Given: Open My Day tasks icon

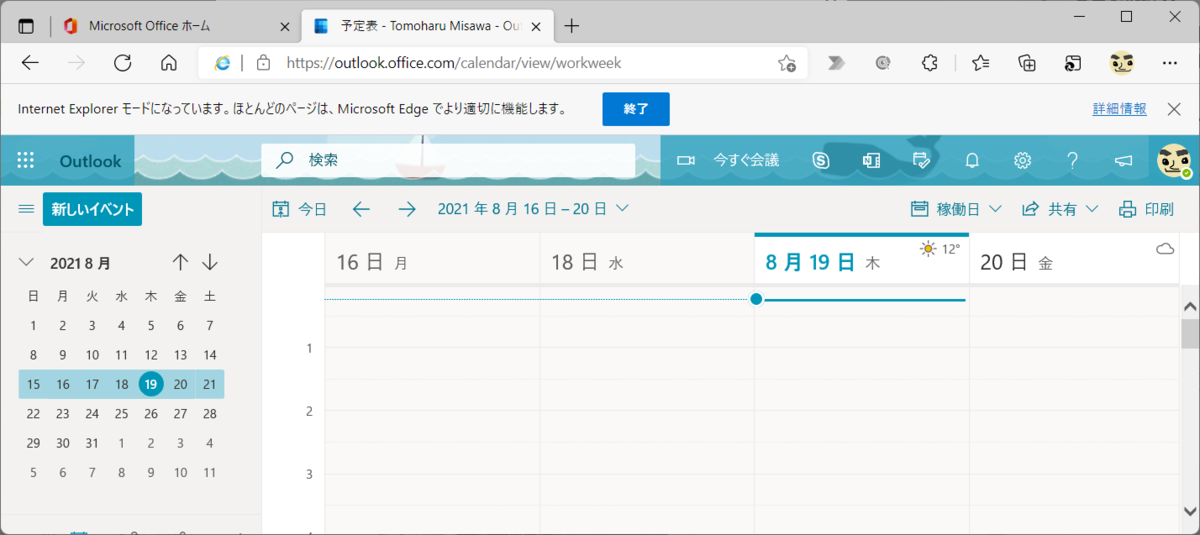Looking at the screenshot, I should click(922, 160).
